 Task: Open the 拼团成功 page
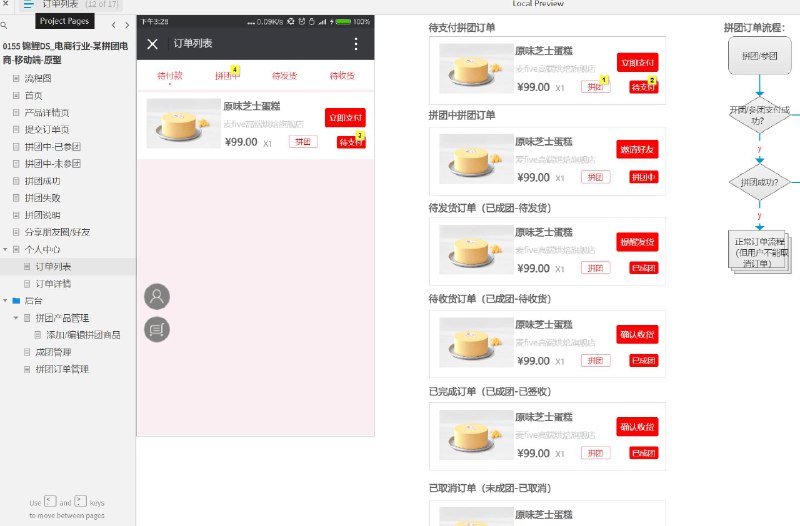tap(42, 181)
